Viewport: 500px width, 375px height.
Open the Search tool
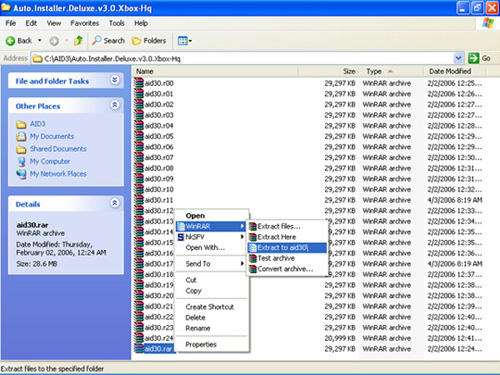click(x=108, y=41)
